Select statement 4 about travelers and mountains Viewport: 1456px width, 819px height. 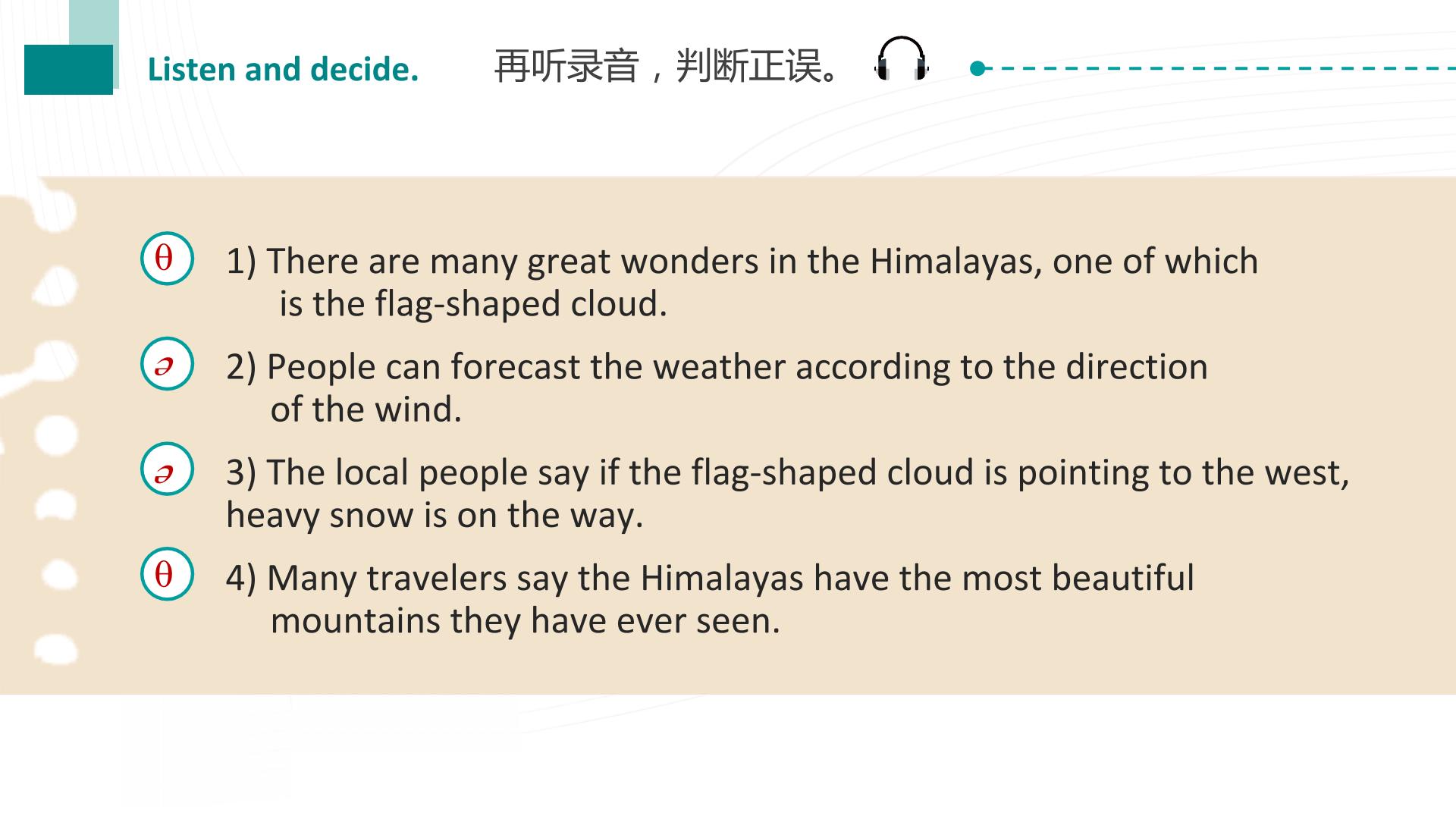[x=710, y=599]
